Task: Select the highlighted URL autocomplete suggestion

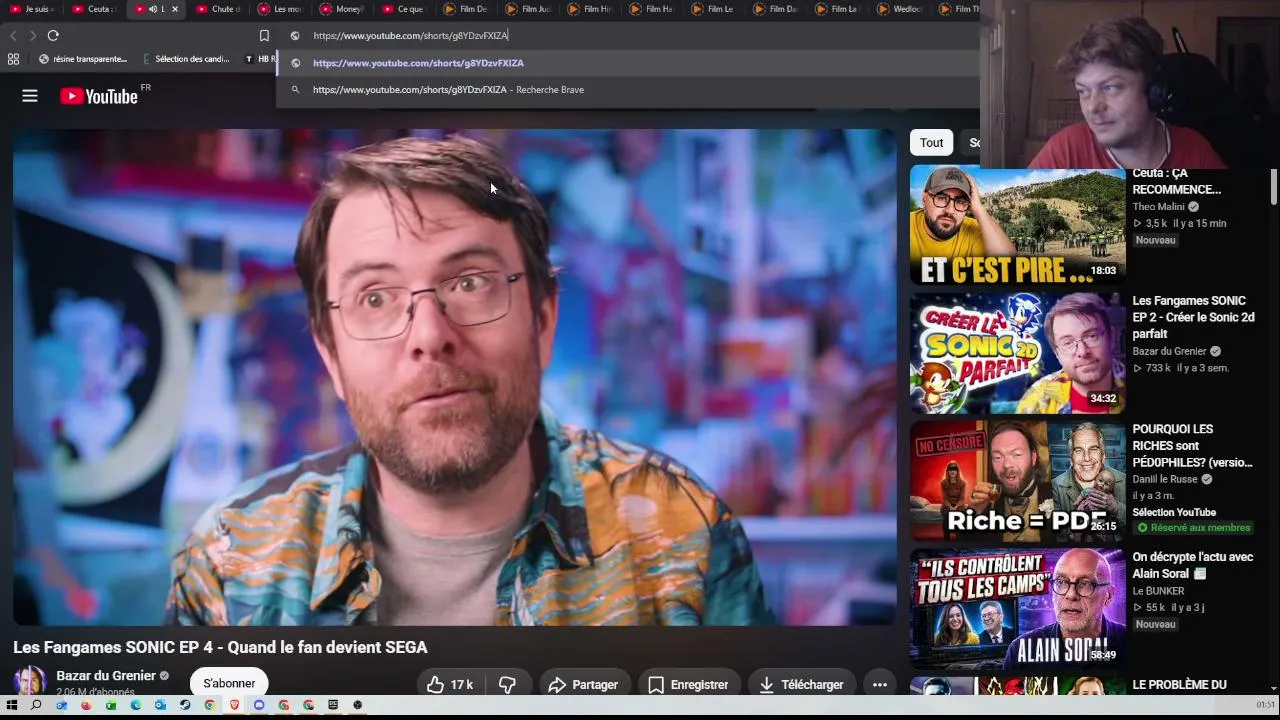Action: (628, 63)
